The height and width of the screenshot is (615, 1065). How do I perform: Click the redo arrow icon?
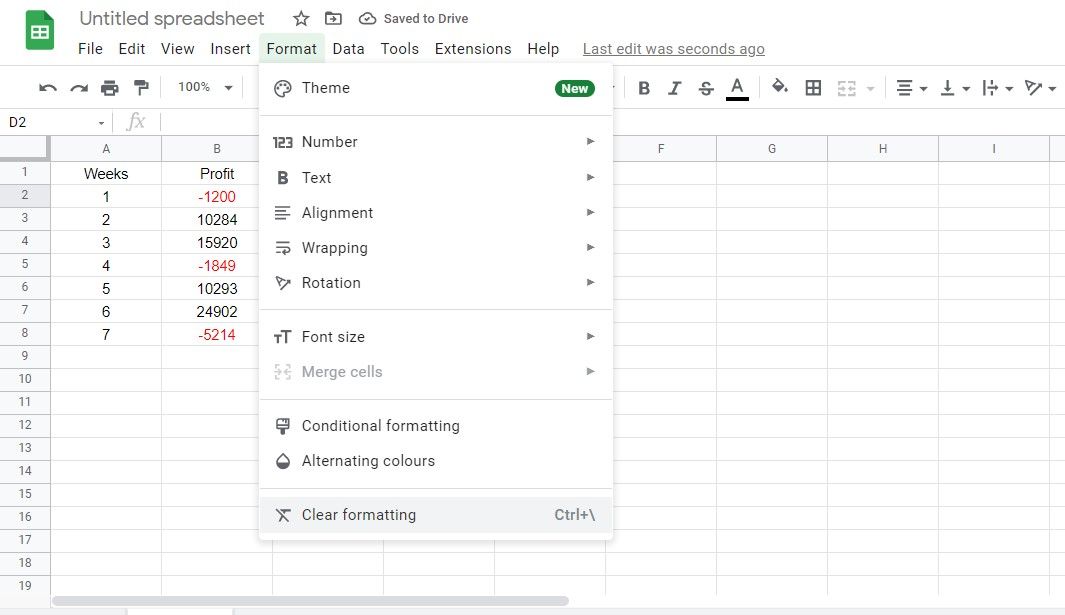click(79, 88)
